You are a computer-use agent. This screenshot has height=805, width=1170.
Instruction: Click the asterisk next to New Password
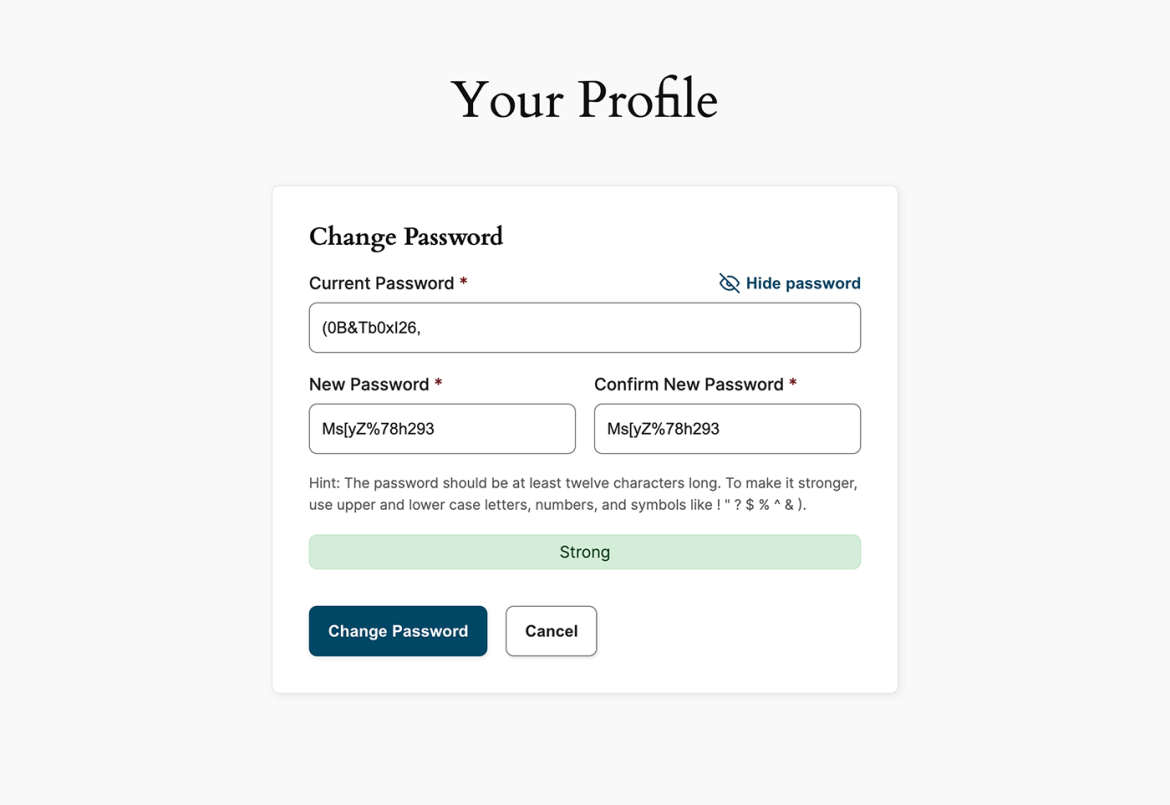[437, 384]
